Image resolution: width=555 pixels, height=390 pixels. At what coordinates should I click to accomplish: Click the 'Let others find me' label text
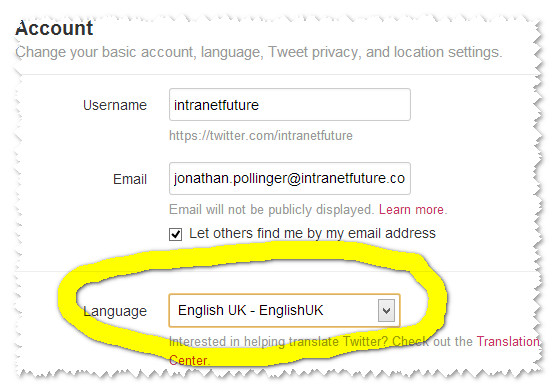(x=312, y=234)
